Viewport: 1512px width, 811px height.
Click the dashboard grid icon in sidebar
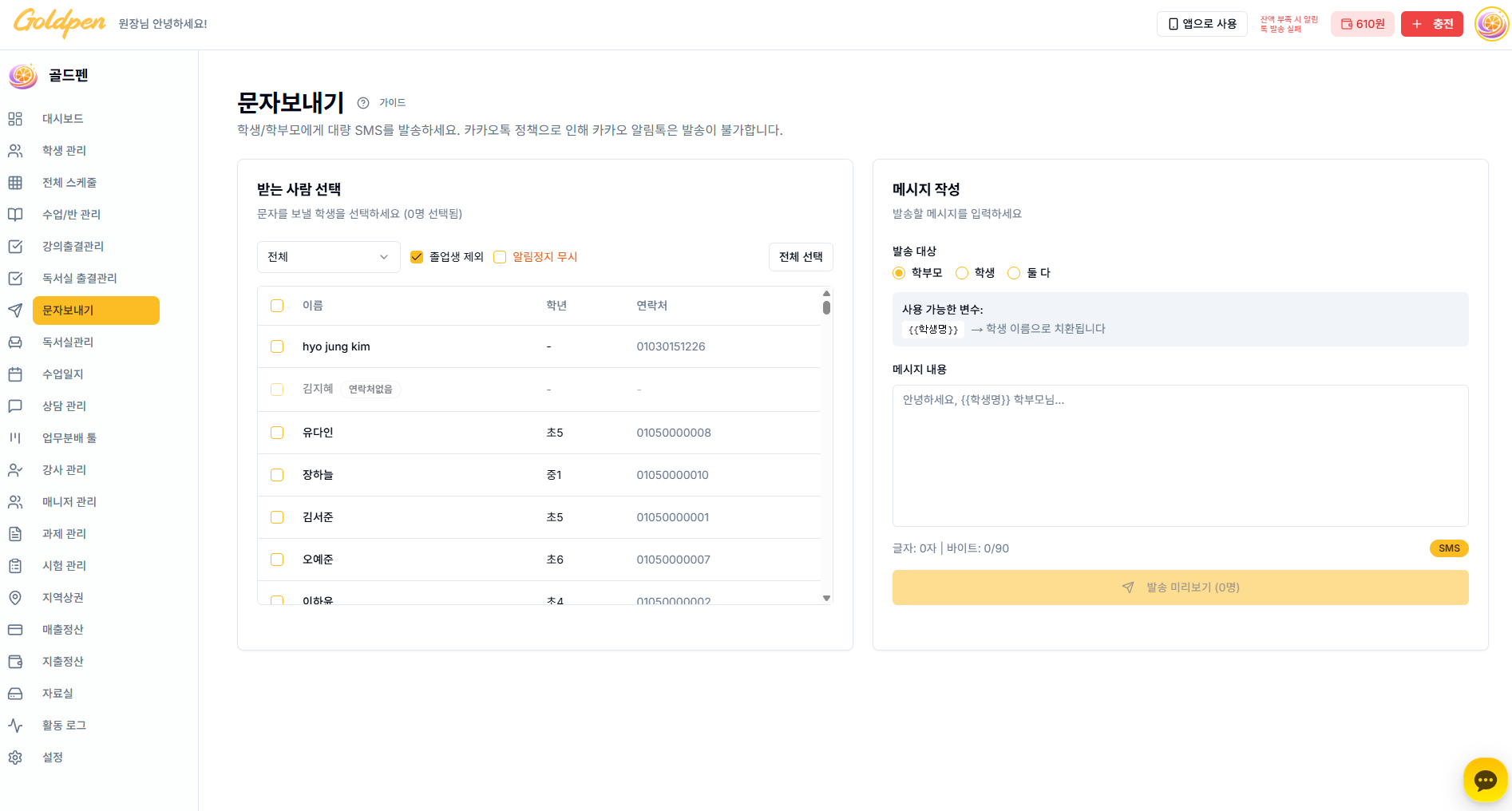pos(15,119)
